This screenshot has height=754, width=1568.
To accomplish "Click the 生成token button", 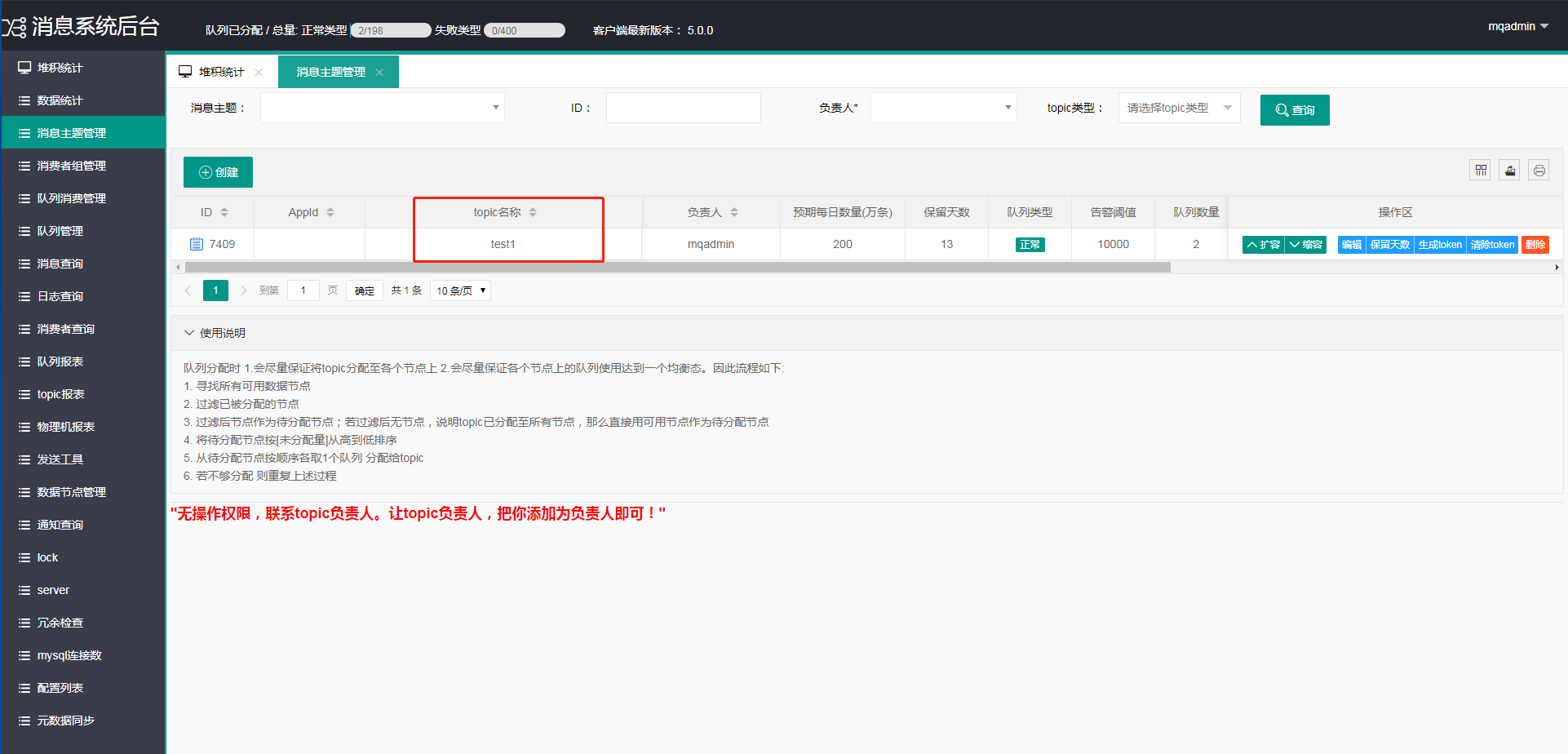I will [x=1440, y=245].
